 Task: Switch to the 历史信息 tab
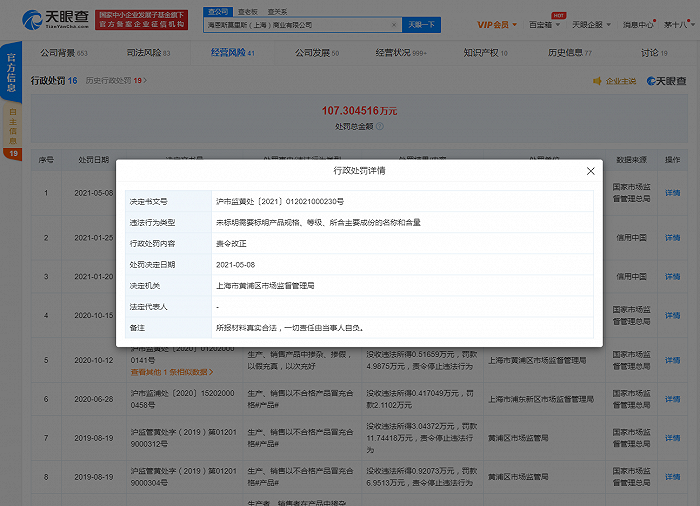569,53
